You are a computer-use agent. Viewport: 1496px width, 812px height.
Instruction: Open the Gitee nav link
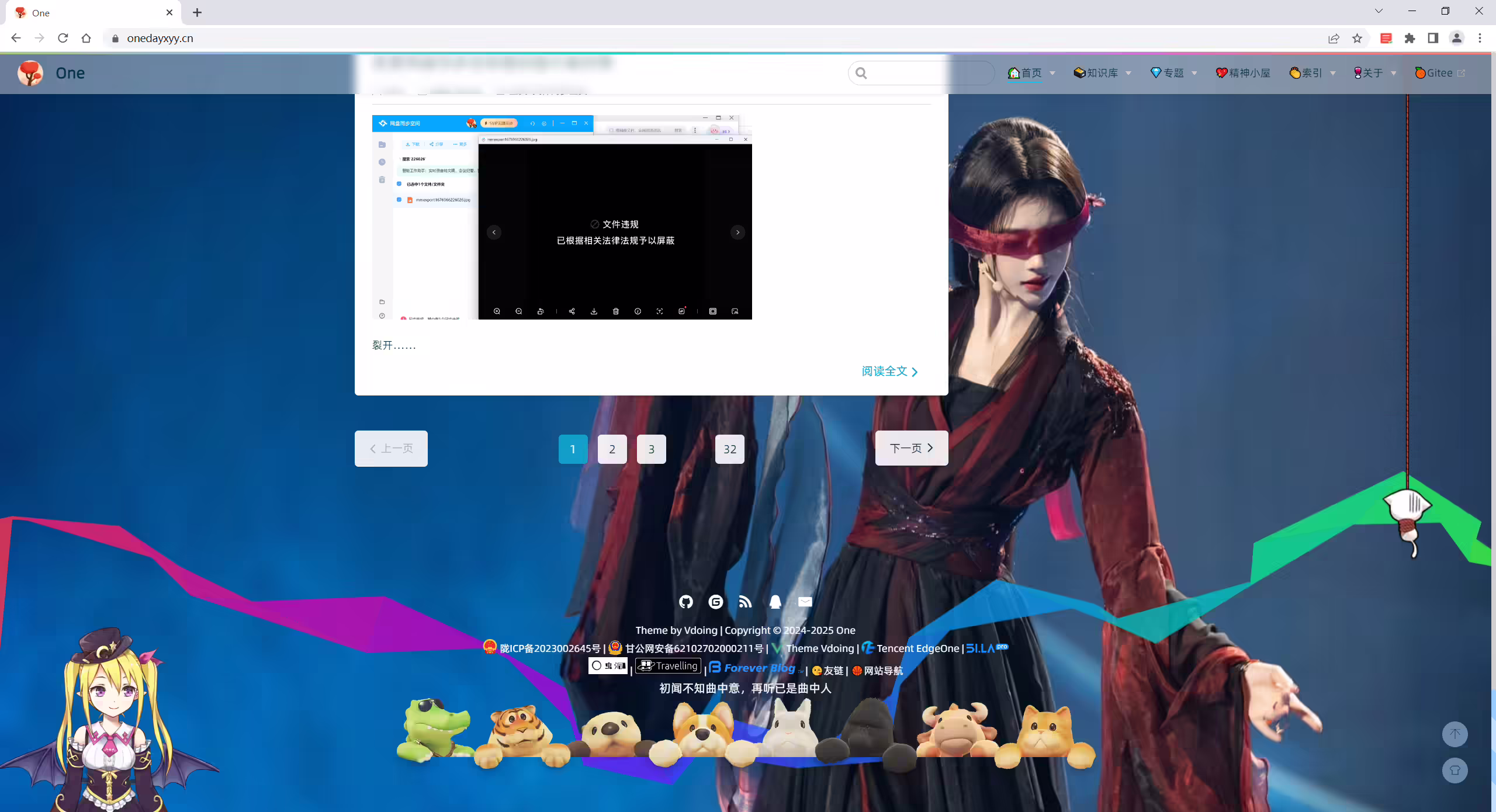click(1439, 73)
